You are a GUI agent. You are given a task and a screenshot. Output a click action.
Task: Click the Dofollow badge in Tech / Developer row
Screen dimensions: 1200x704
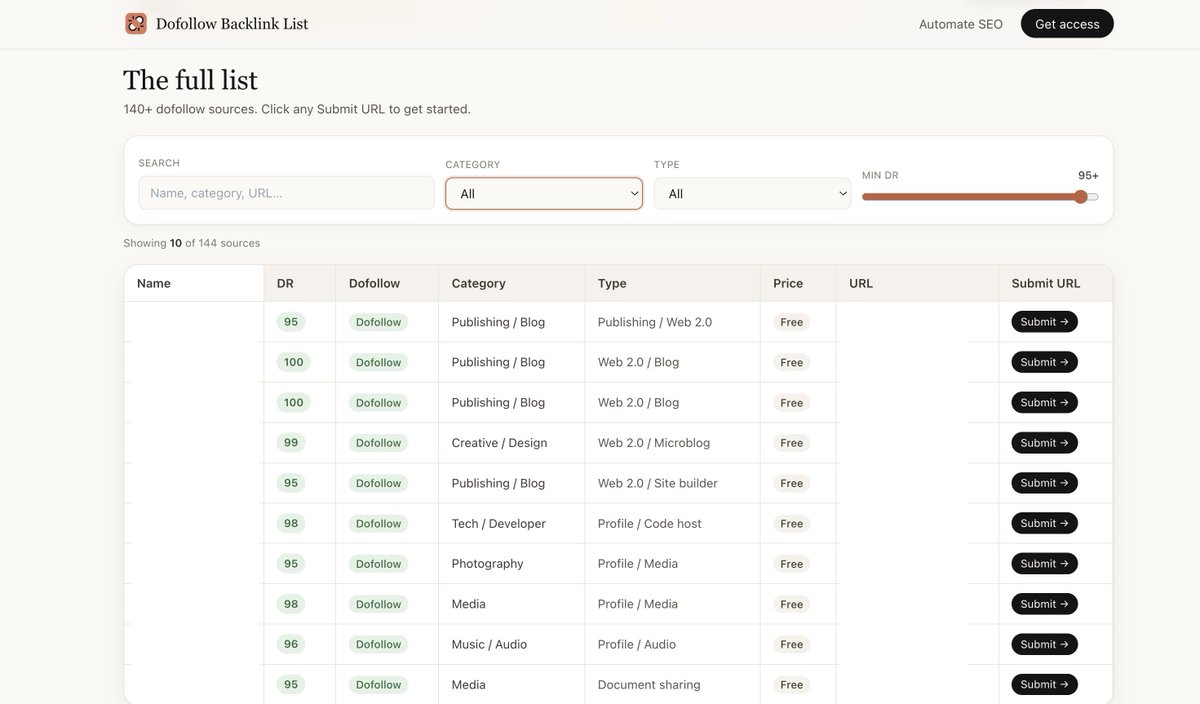click(x=379, y=523)
